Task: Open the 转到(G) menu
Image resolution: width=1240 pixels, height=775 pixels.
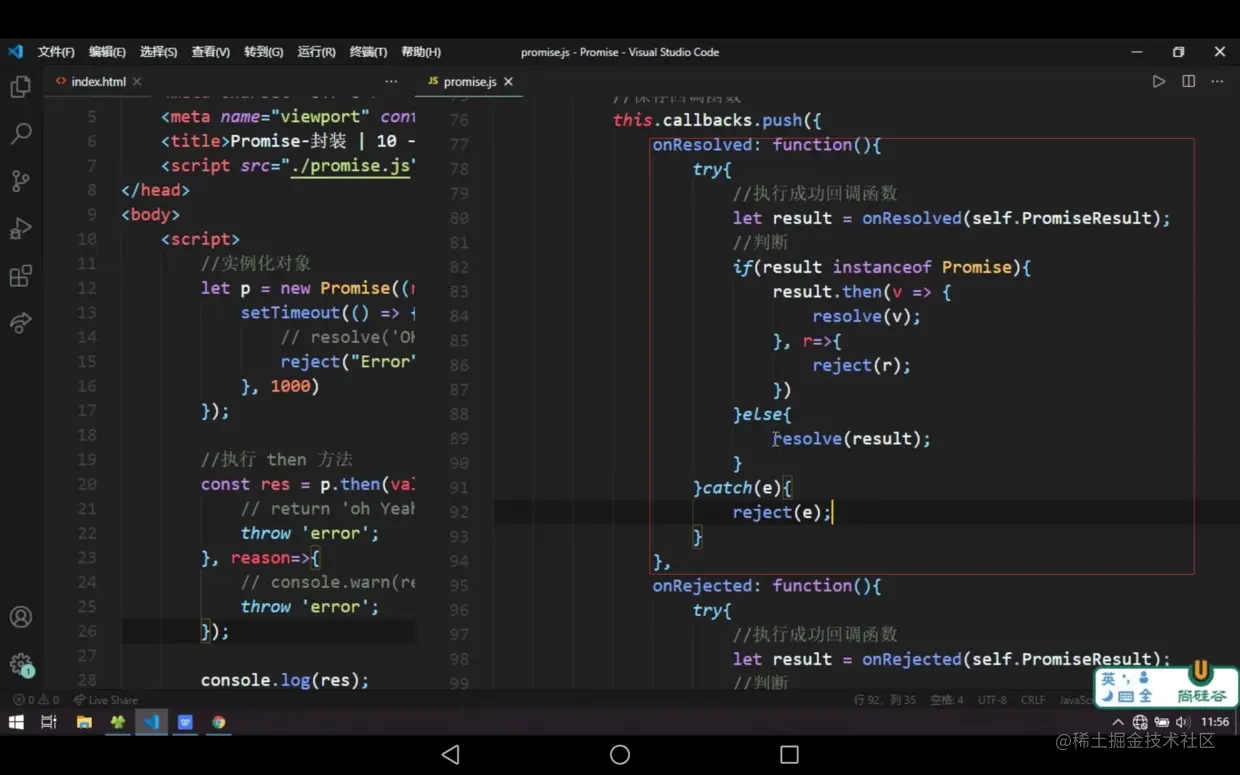Action: 263,52
